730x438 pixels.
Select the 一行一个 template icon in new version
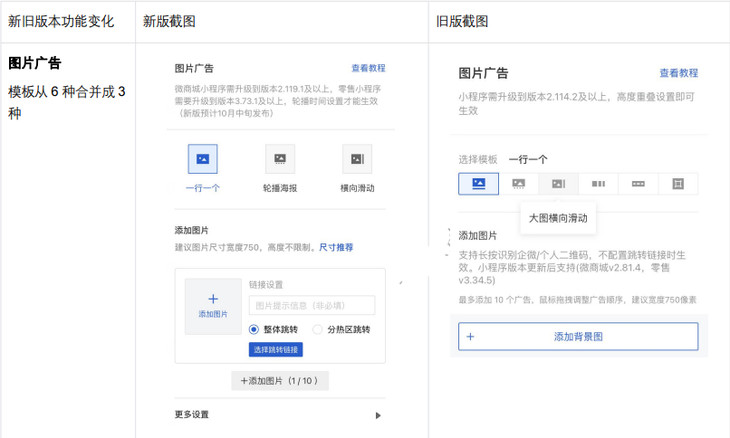[203, 159]
